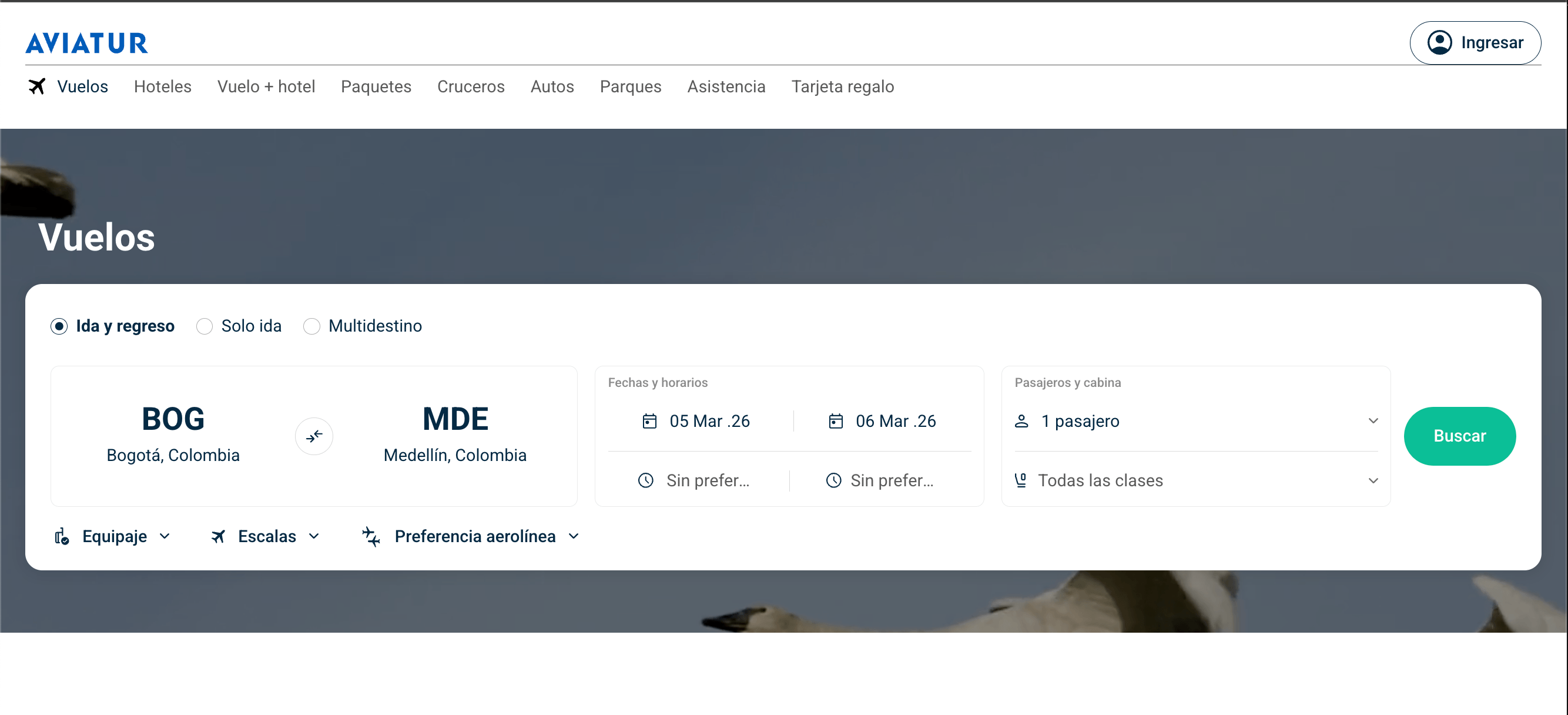This screenshot has width=1568, height=715.
Task: Click the departure date calendar icon
Action: [x=649, y=421]
